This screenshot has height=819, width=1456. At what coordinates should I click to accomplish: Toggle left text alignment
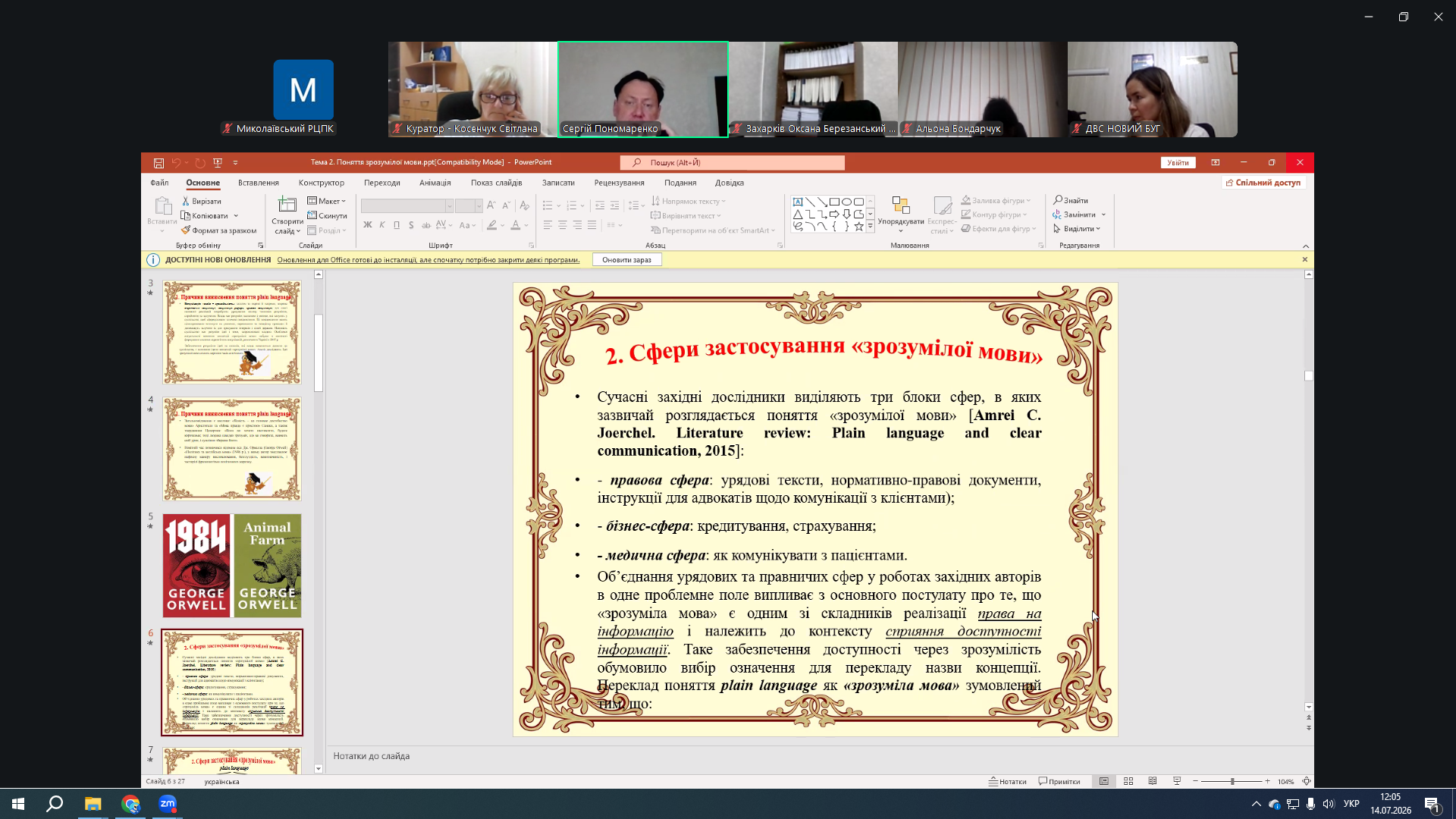(548, 225)
